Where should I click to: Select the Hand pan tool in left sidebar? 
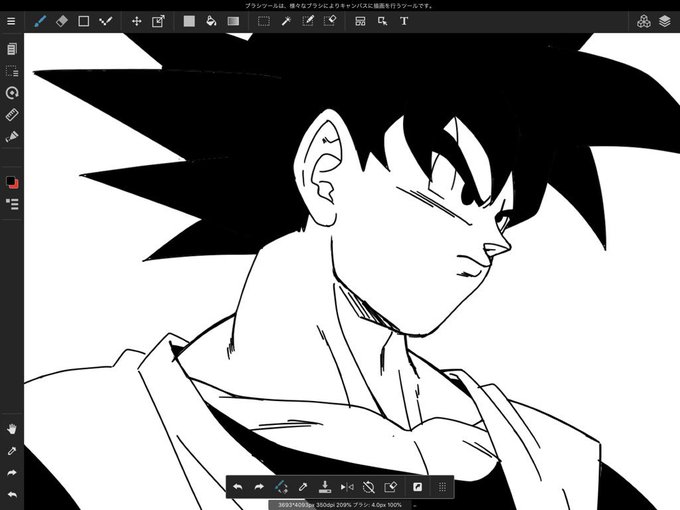[x=12, y=429]
